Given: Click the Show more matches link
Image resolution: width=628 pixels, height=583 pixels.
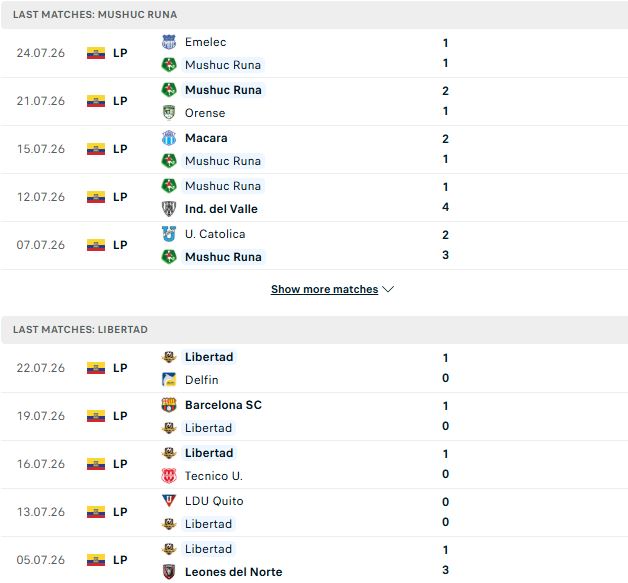Looking at the screenshot, I should coord(324,289).
